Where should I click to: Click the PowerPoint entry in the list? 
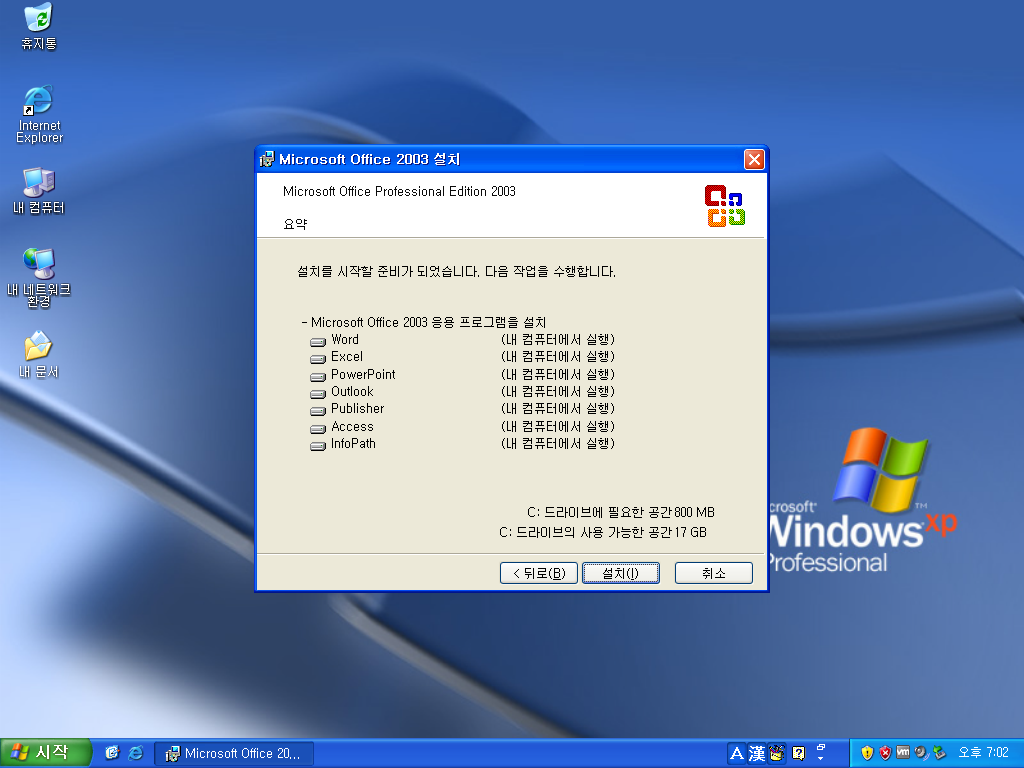coord(363,374)
